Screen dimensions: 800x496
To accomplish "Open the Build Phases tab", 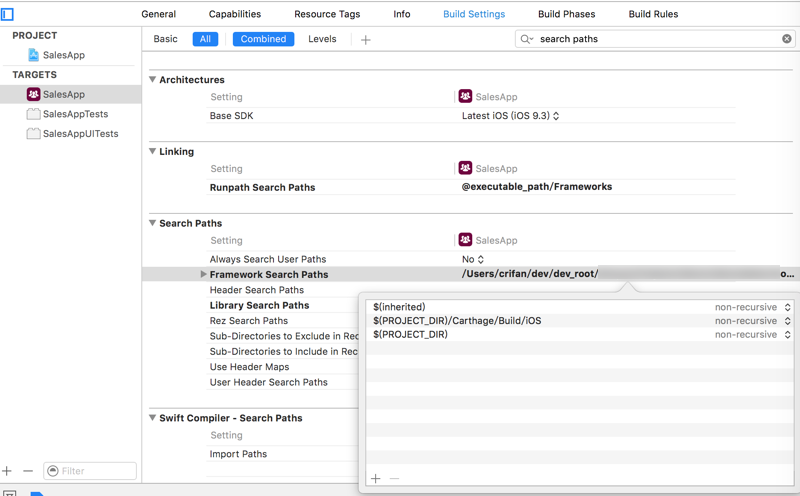I will (x=566, y=14).
